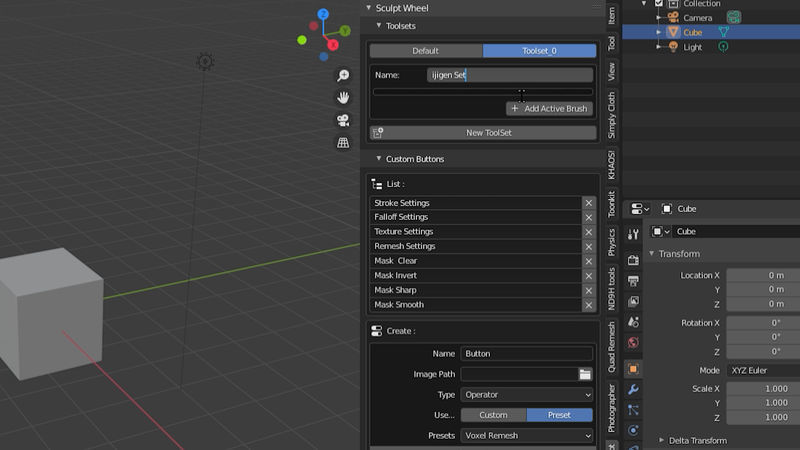Screen dimensions: 800x450
Task: Remove Mask Invert from the list
Action: pyautogui.click(x=588, y=276)
